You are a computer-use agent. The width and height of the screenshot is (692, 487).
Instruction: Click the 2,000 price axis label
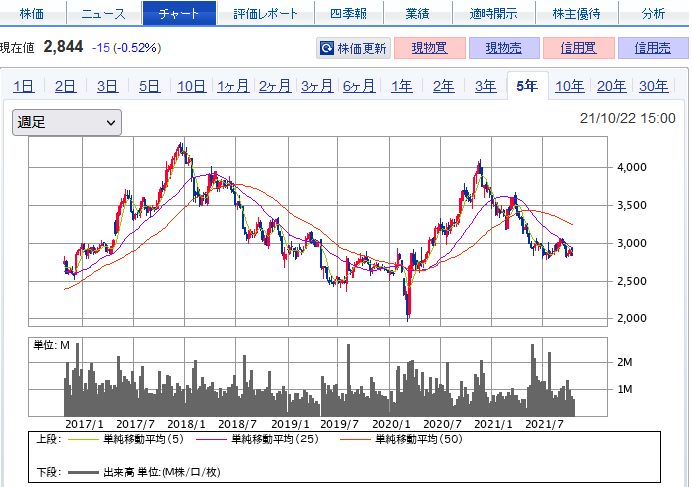click(632, 318)
